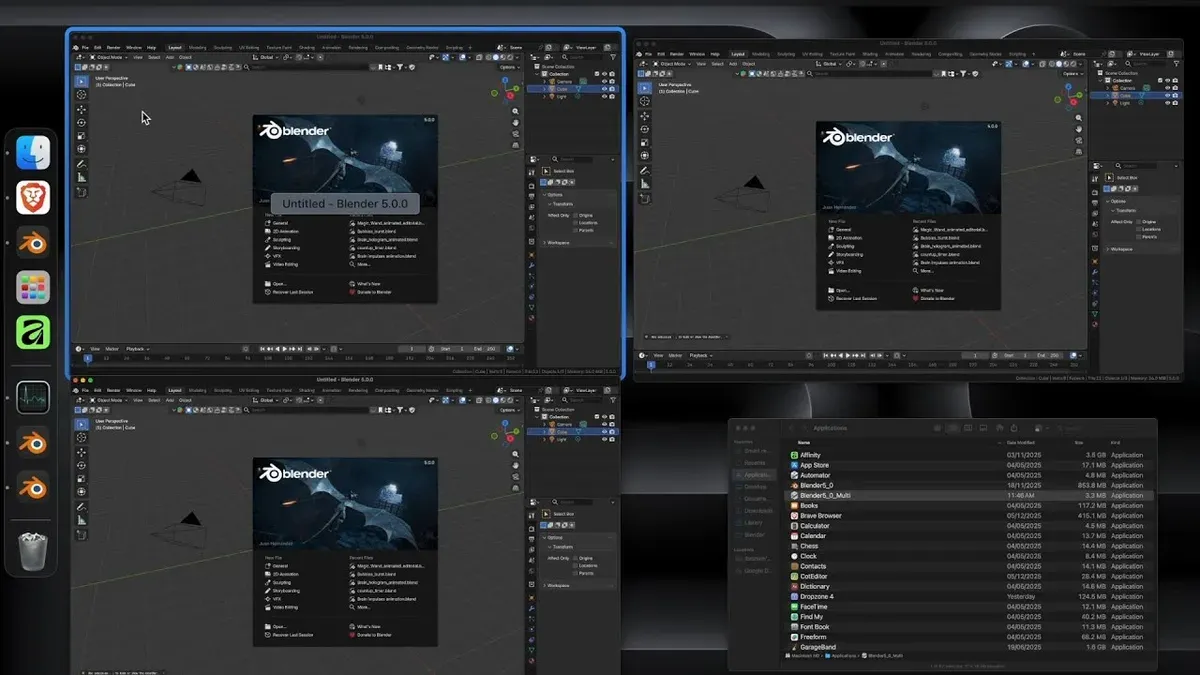The height and width of the screenshot is (675, 1200).
Task: Enable Origins checkbox in bottom-left Blender window
Action: [576, 558]
